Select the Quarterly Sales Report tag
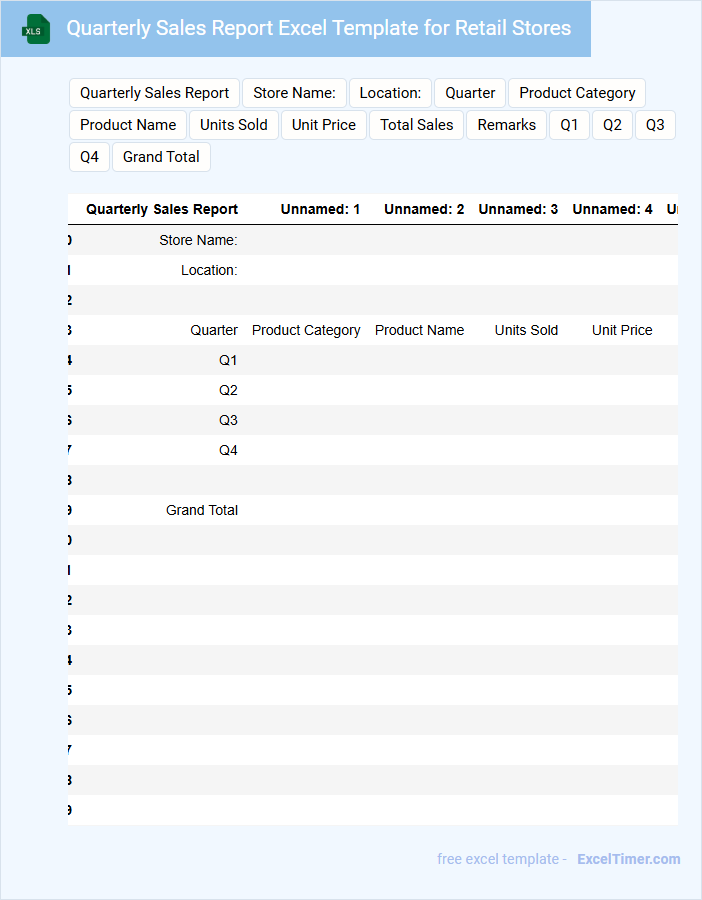This screenshot has height=900, width=702. coord(154,93)
